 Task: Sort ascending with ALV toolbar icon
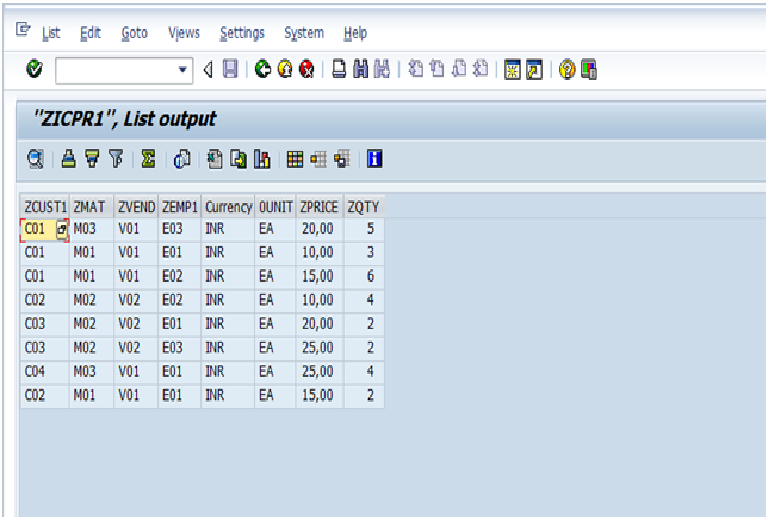[x=69, y=159]
